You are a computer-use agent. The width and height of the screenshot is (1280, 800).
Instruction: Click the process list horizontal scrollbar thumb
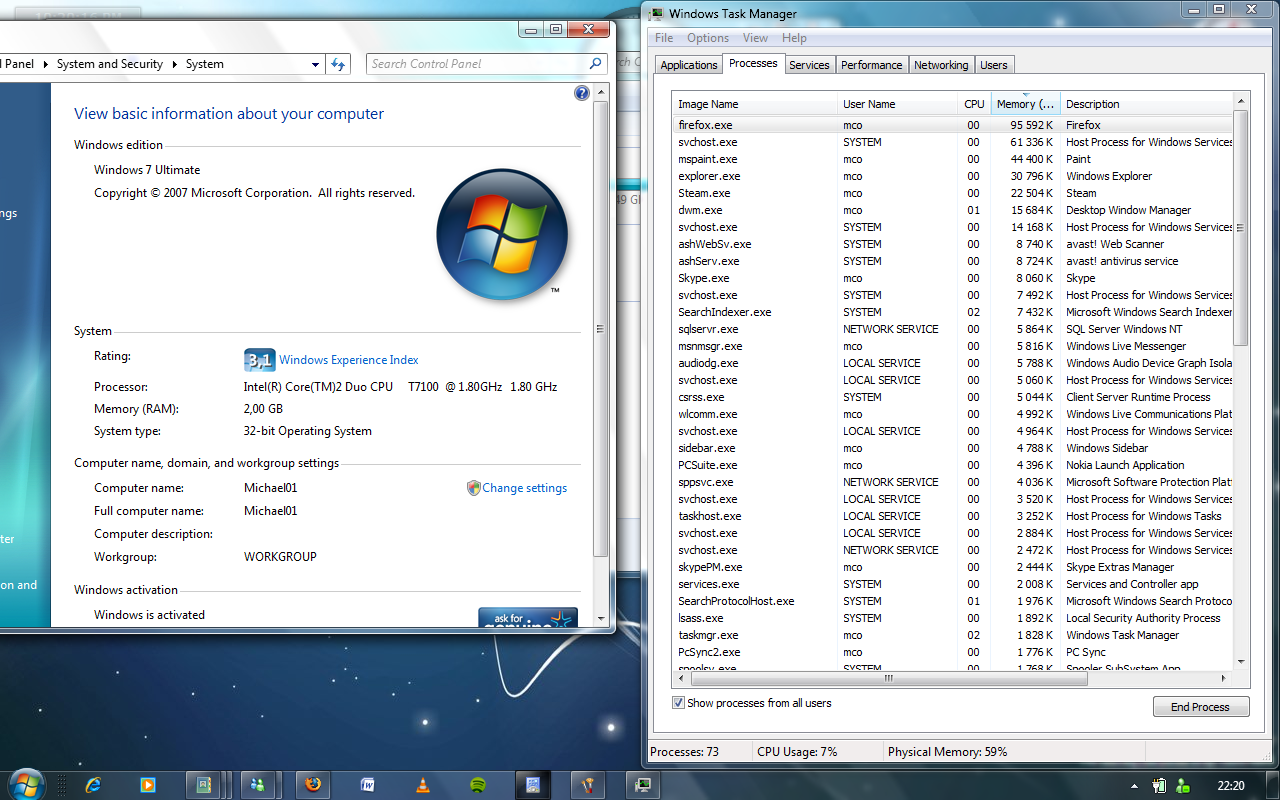click(x=888, y=677)
